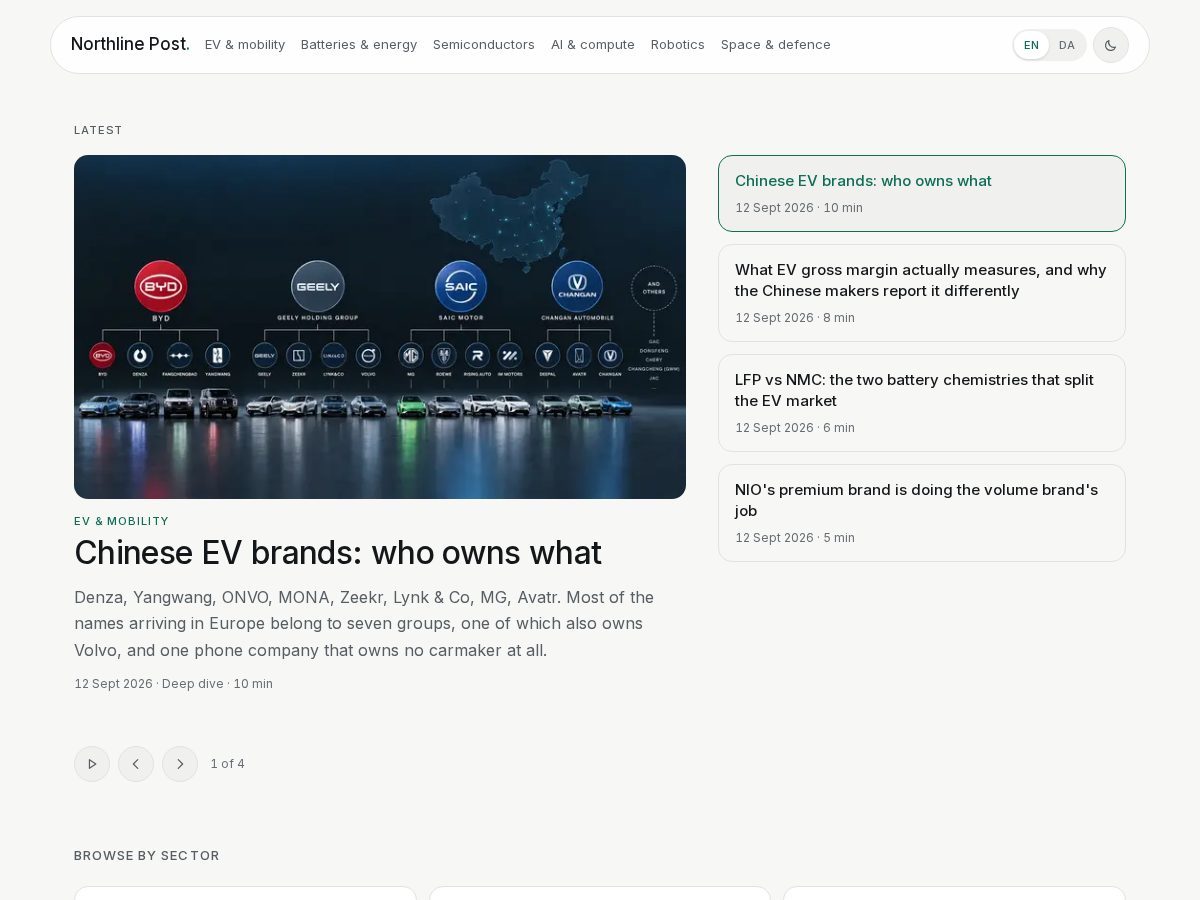The width and height of the screenshot is (1200, 900).
Task: Click the article summary starting 'Denza, Yangwang'
Action: [x=364, y=624]
